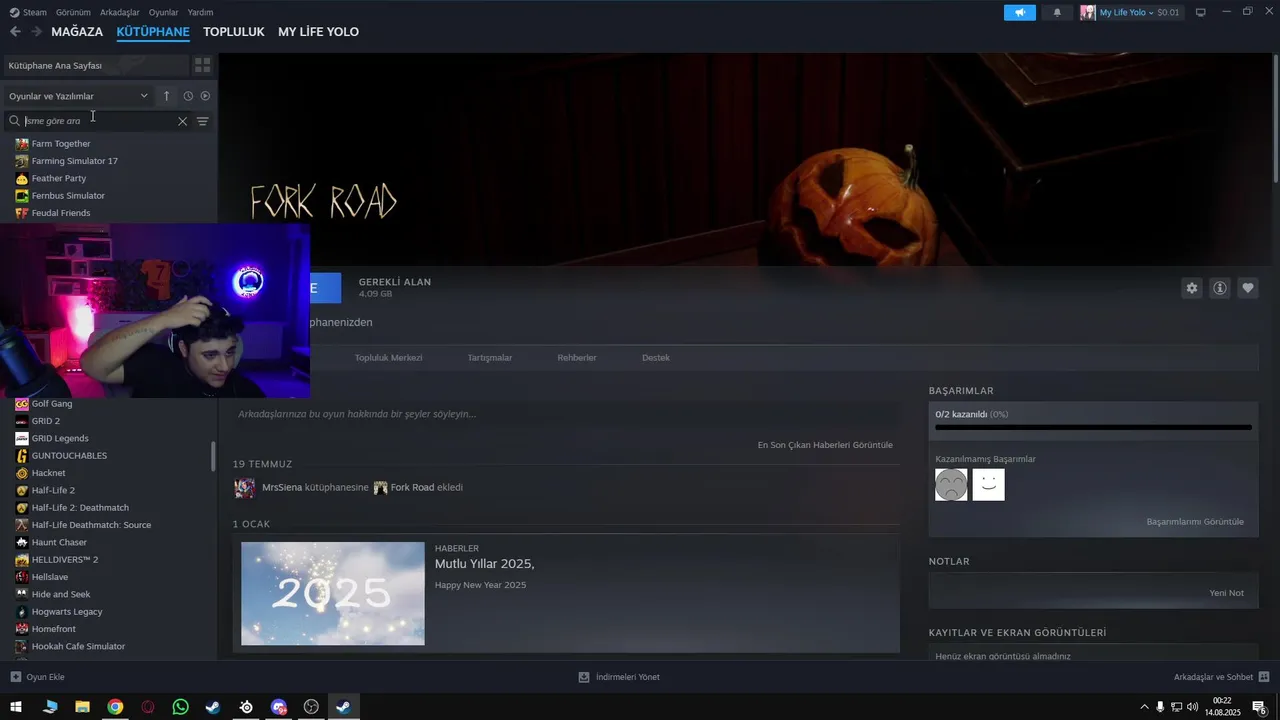Switch to MAĞAZA tab

[77, 32]
